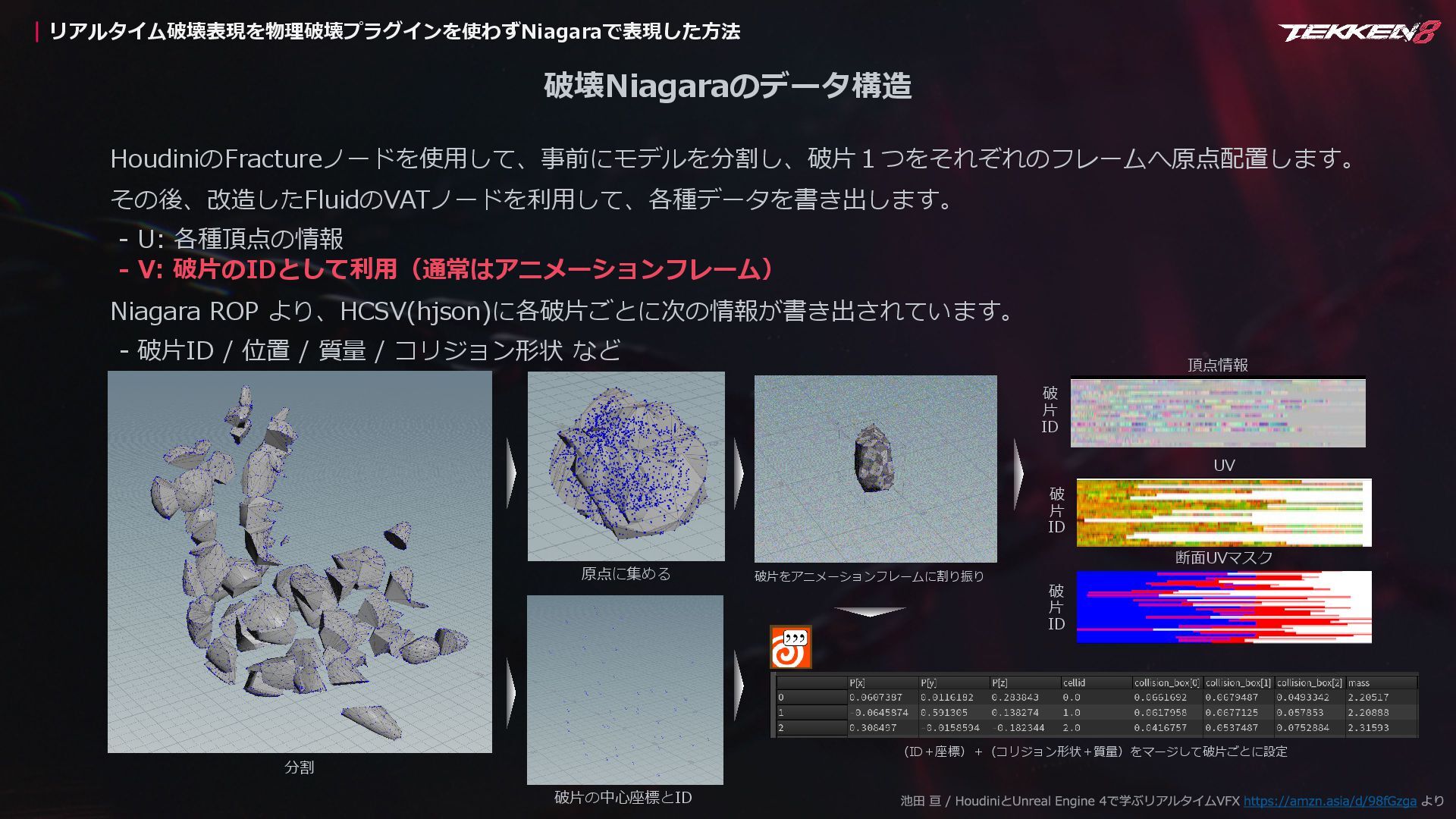Click the single fragment animation frame image

pyautogui.click(x=875, y=468)
